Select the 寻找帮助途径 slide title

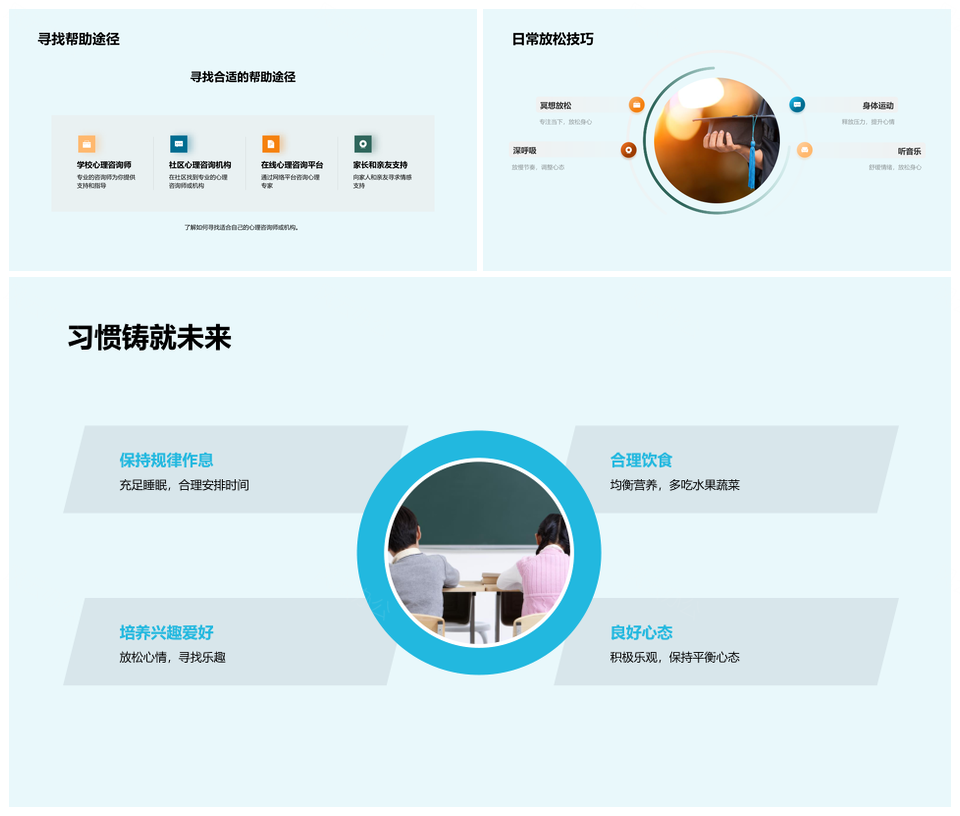coord(79,39)
